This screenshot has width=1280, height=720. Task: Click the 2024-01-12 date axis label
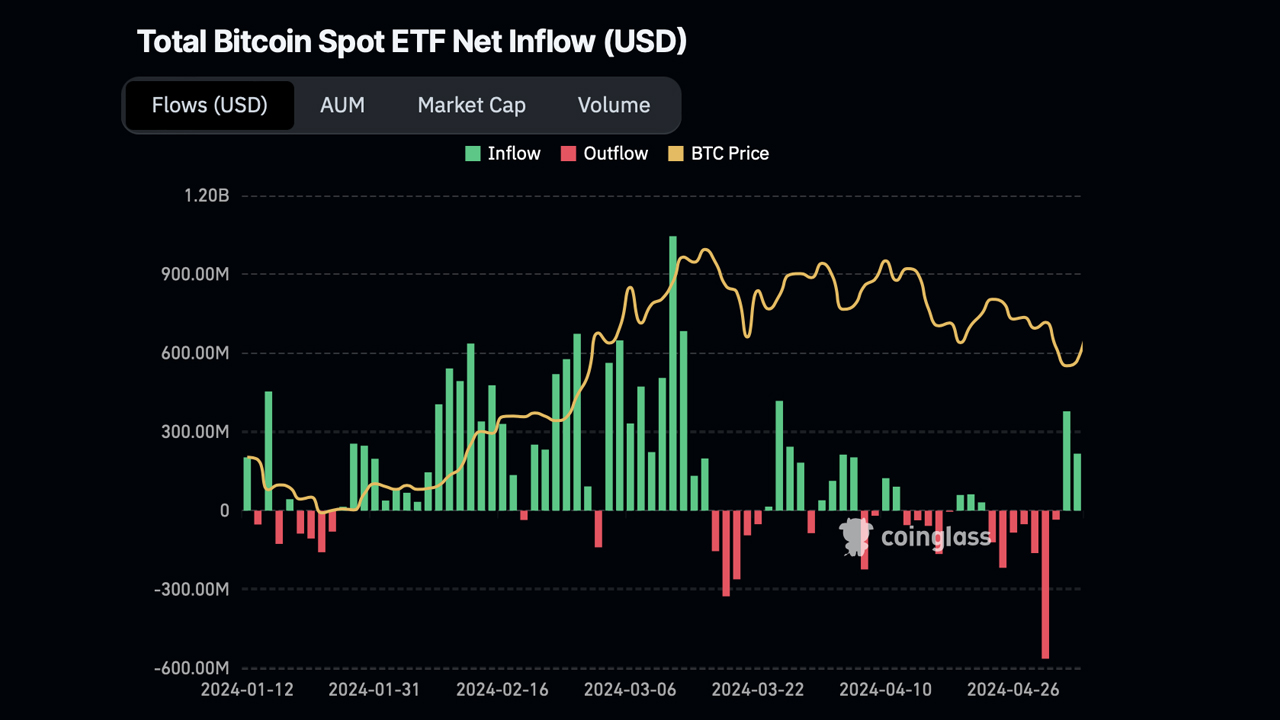pyautogui.click(x=247, y=690)
